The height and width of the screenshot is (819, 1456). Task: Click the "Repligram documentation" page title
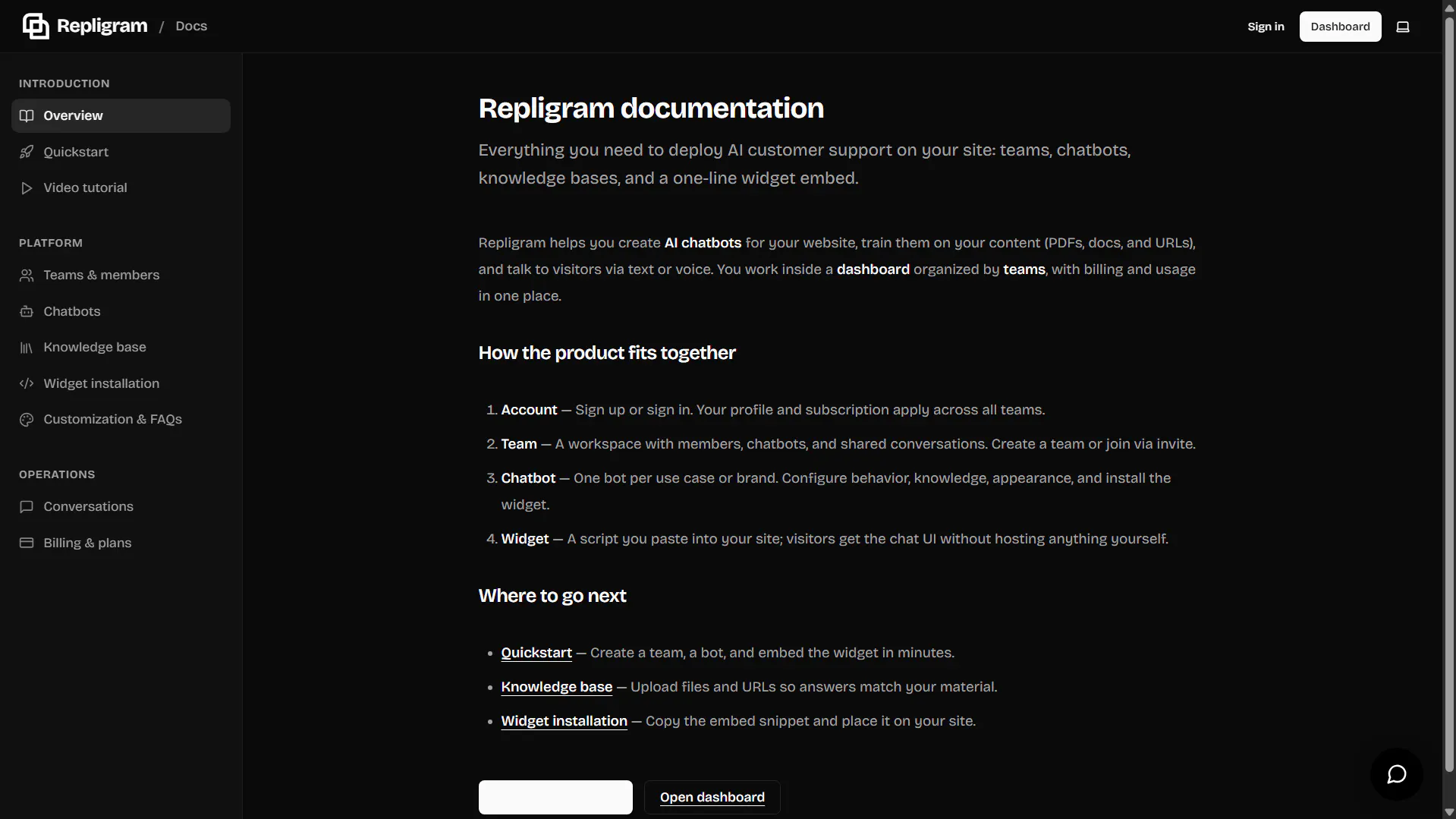pos(651,109)
